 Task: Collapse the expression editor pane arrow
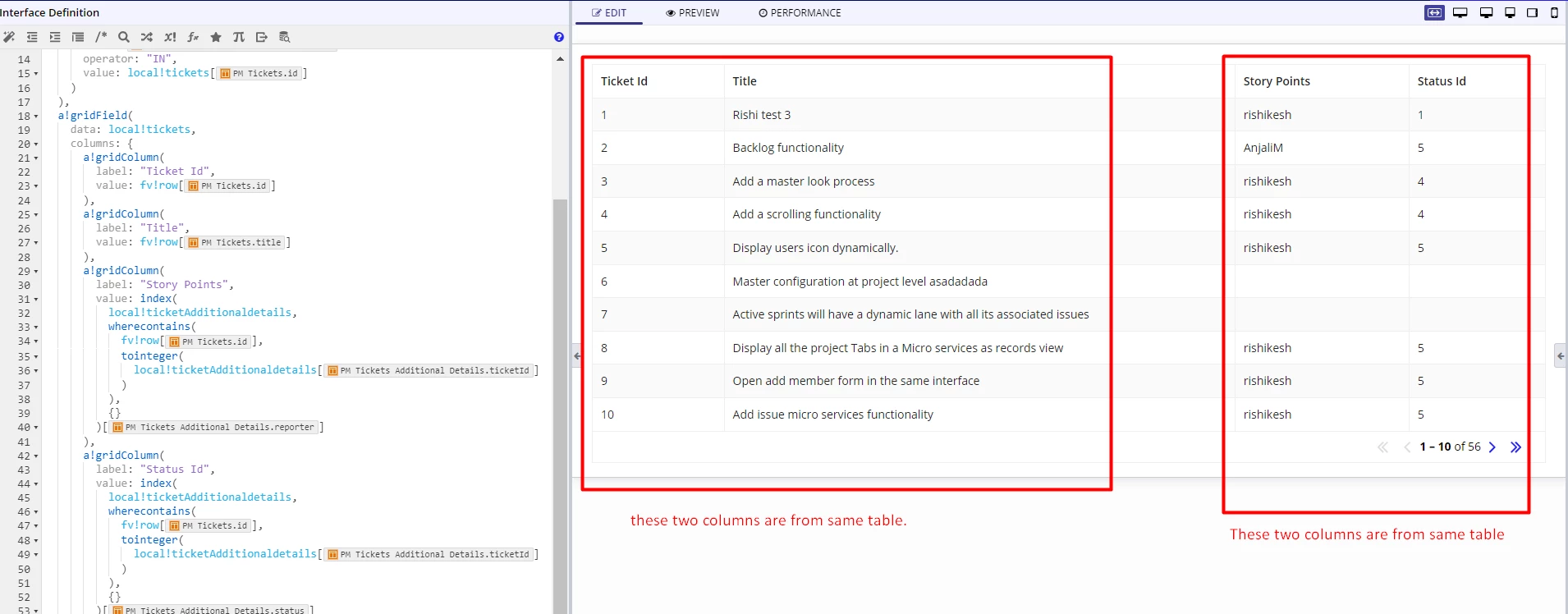coord(577,355)
